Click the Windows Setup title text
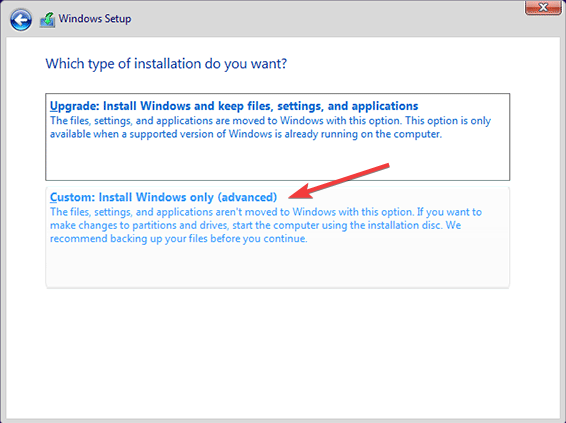 click(95, 19)
